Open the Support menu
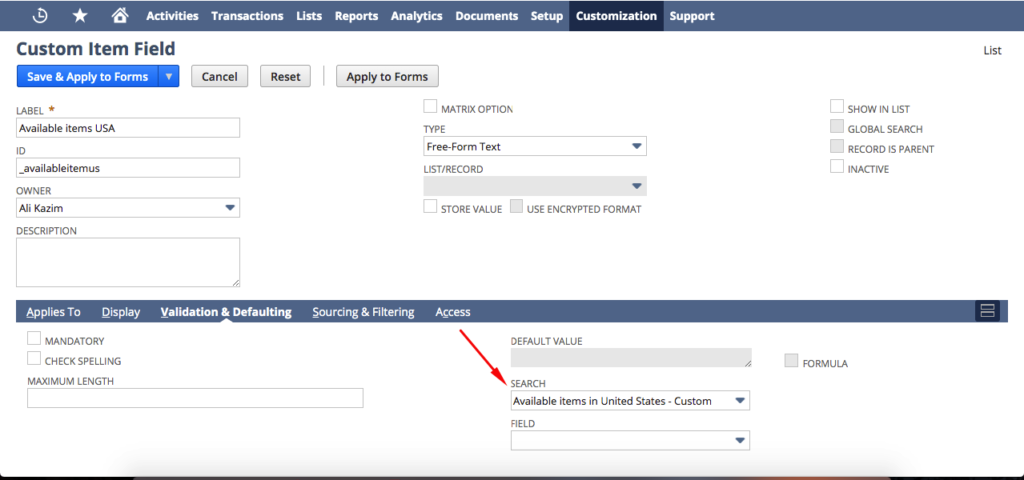The width and height of the screenshot is (1024, 480). 692,16
